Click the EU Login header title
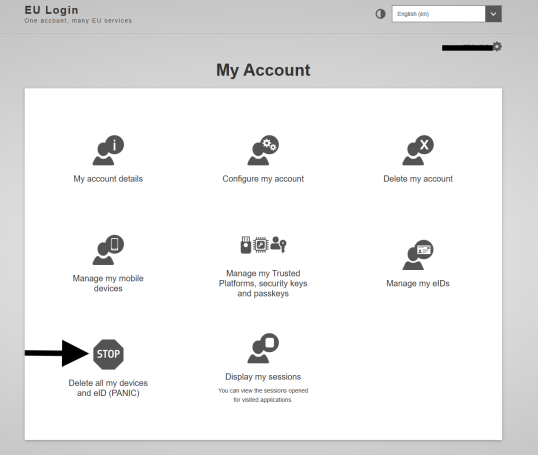538x455 pixels. tap(51, 10)
